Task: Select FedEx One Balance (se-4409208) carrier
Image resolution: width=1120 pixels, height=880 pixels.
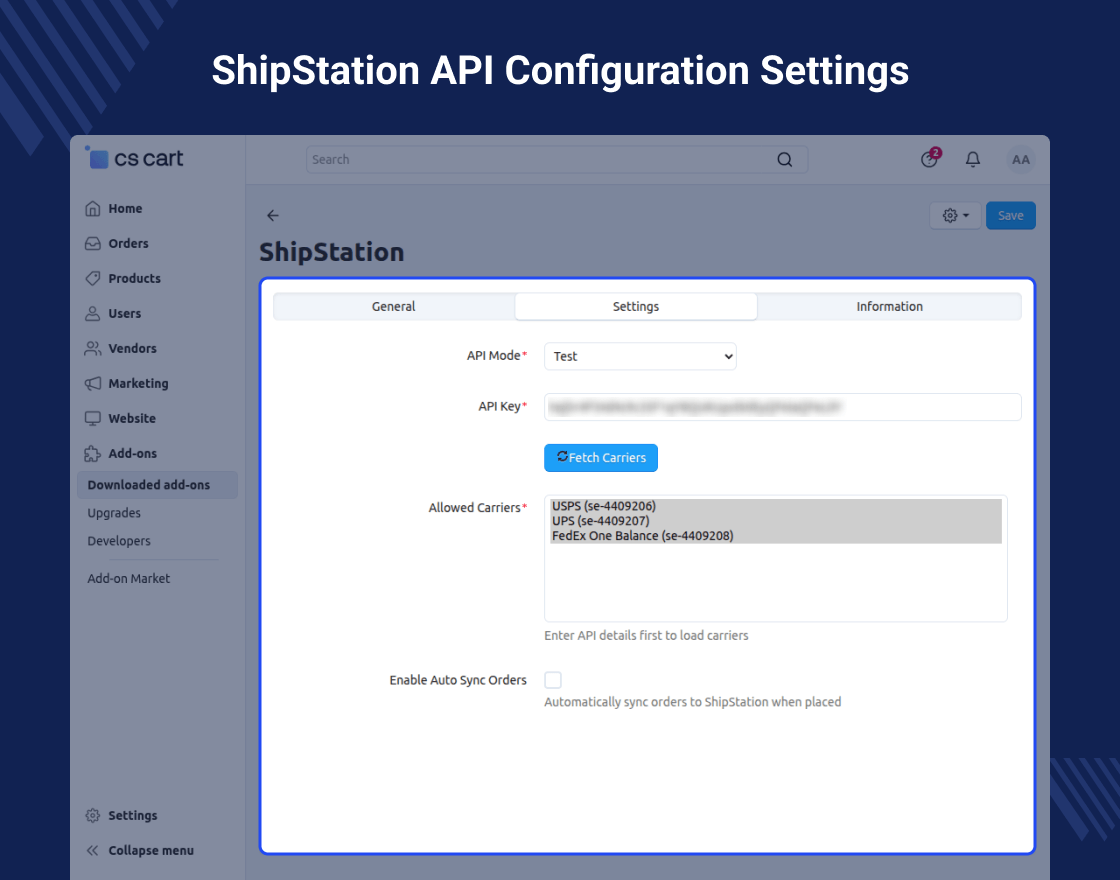Action: (776, 536)
